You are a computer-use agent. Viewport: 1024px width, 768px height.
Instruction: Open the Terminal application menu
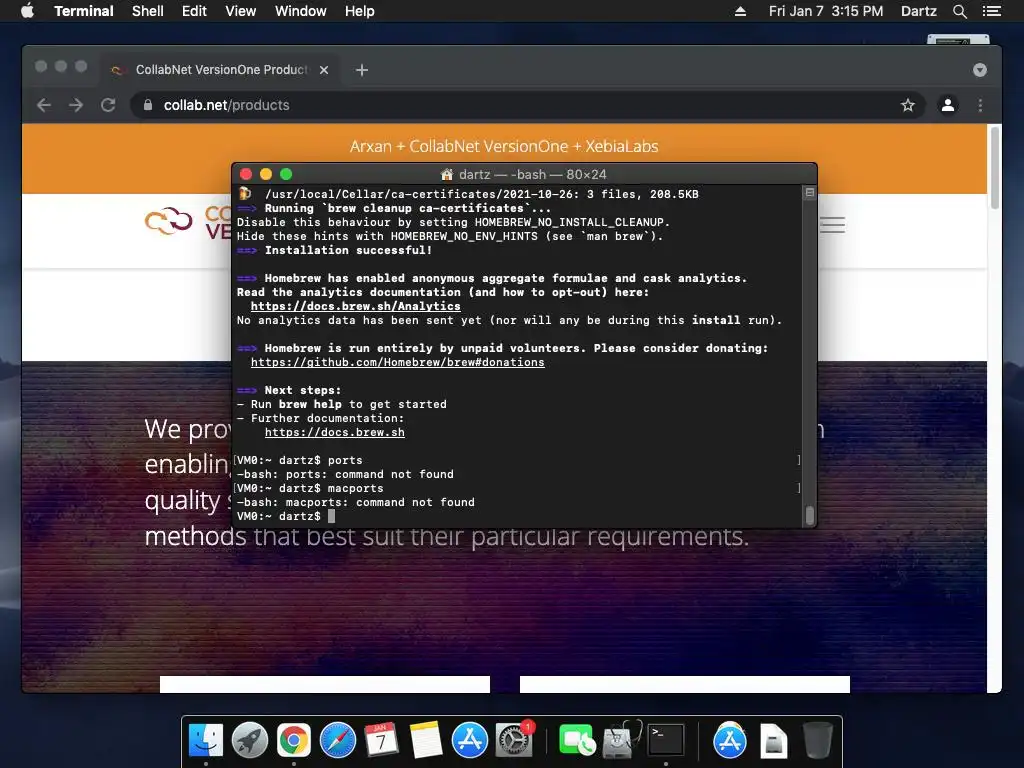coord(84,11)
